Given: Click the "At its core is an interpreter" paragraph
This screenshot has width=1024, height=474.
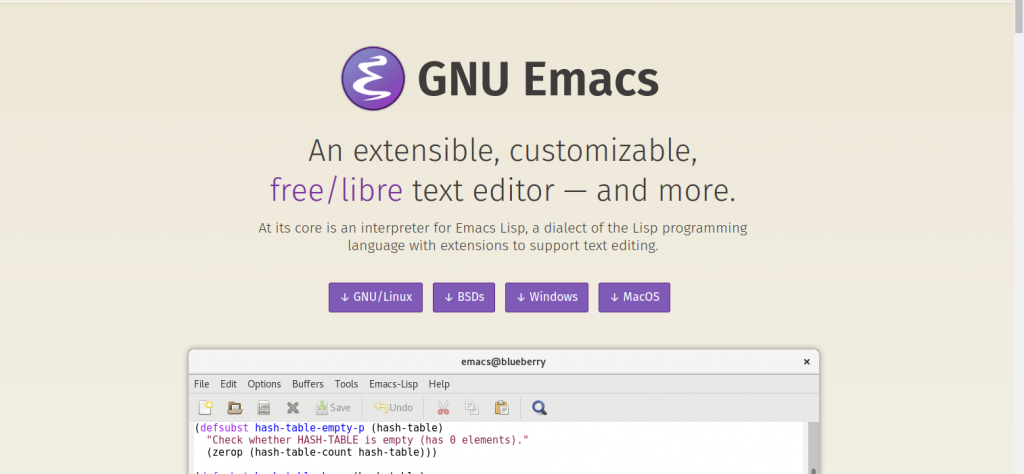Looking at the screenshot, I should click(503, 237).
